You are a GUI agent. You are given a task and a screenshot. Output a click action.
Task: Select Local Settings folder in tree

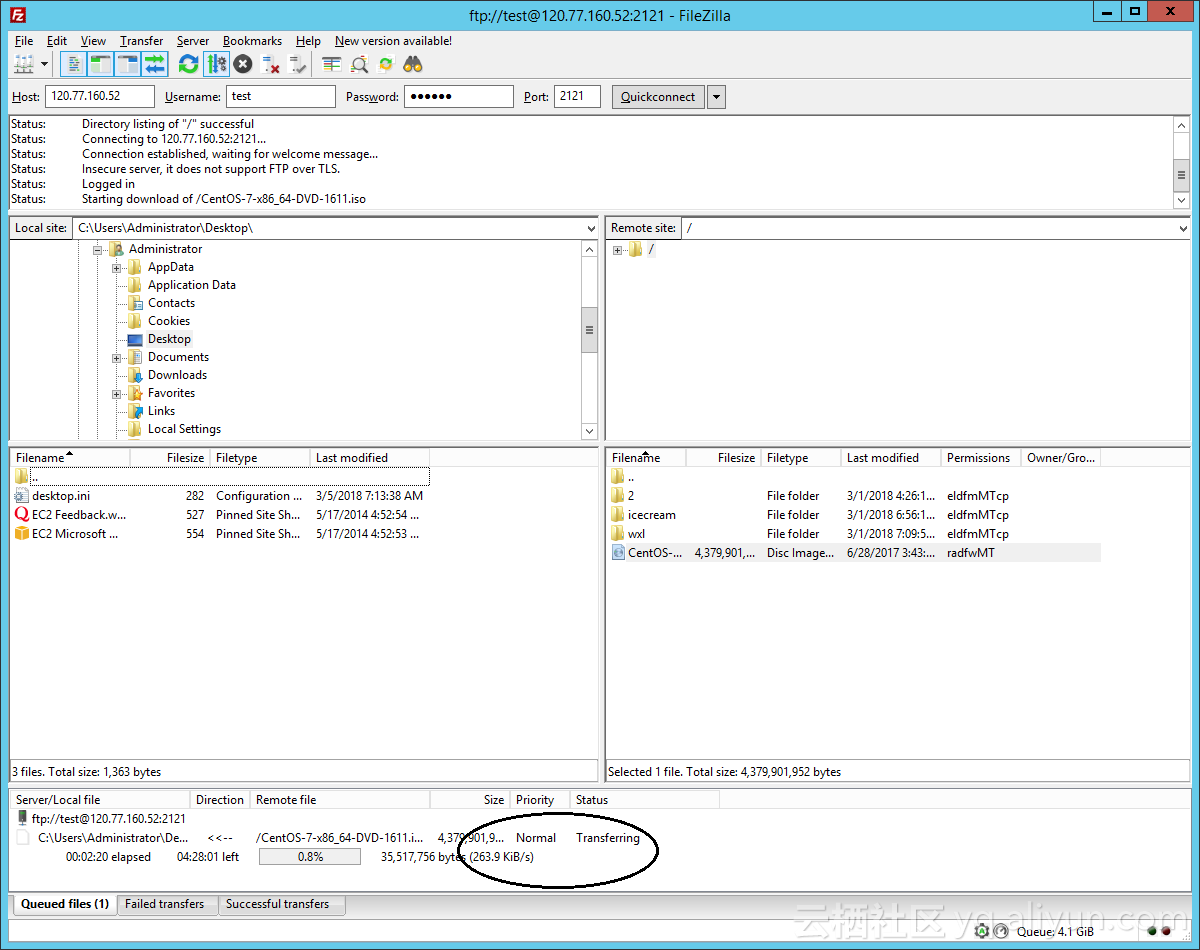point(184,429)
